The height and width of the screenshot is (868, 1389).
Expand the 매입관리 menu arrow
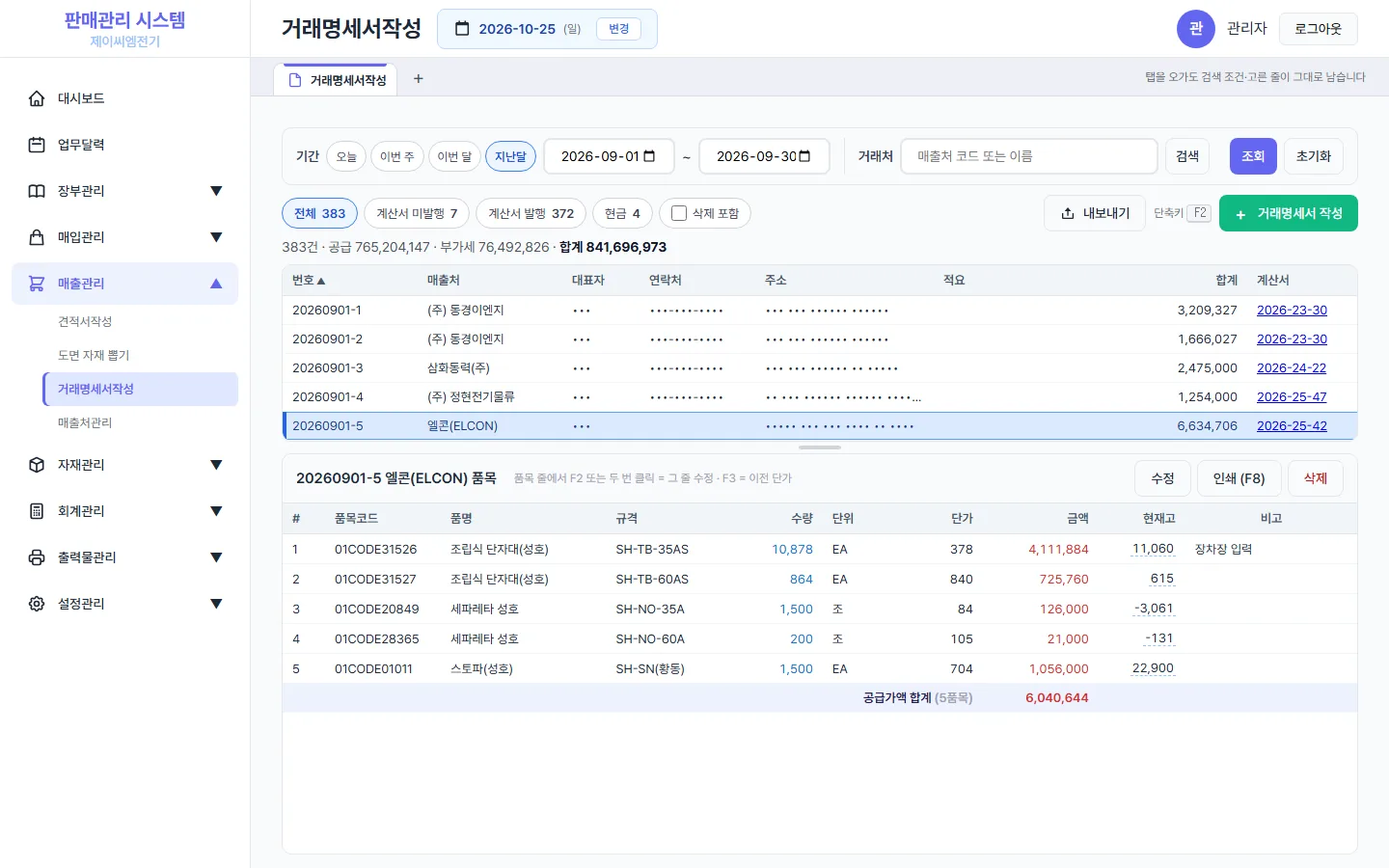(216, 237)
